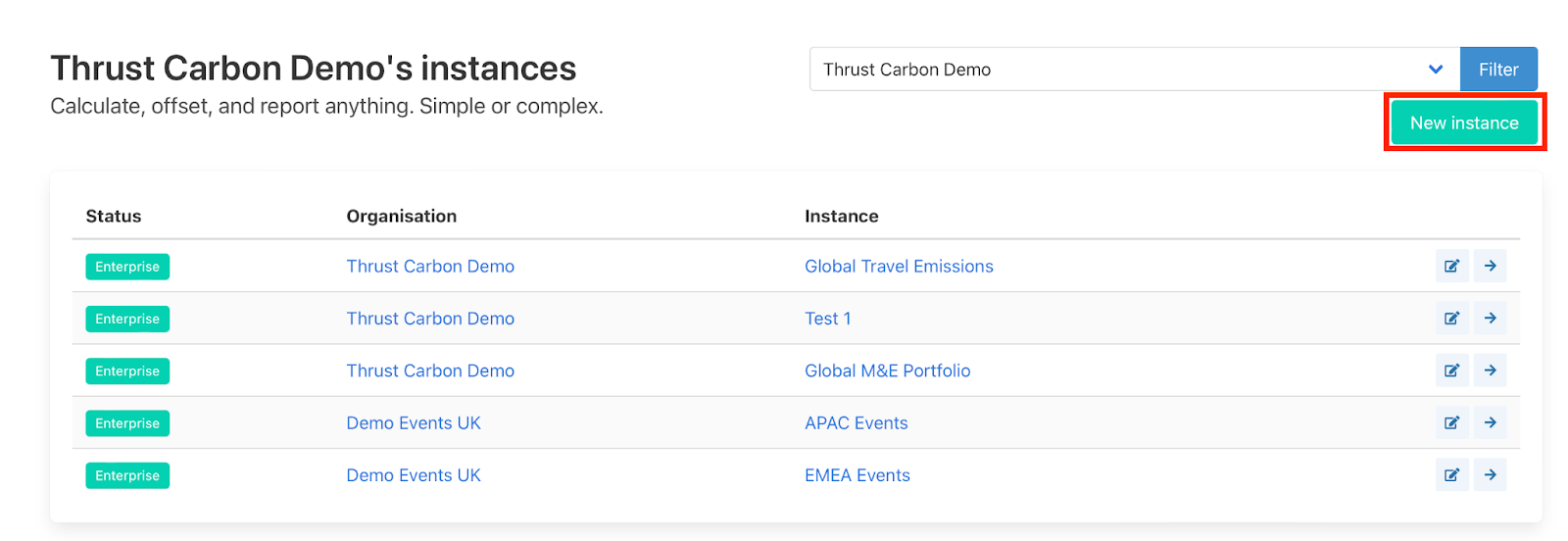Open the Test 1 instance link

point(827,319)
